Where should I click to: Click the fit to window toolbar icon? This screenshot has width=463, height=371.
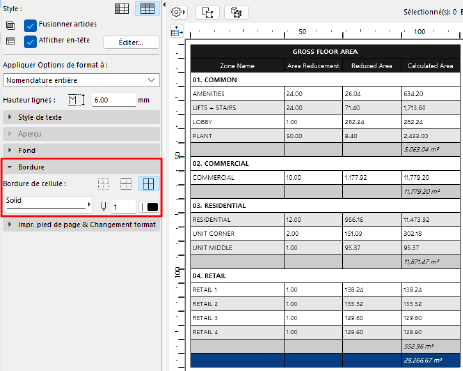click(x=207, y=13)
